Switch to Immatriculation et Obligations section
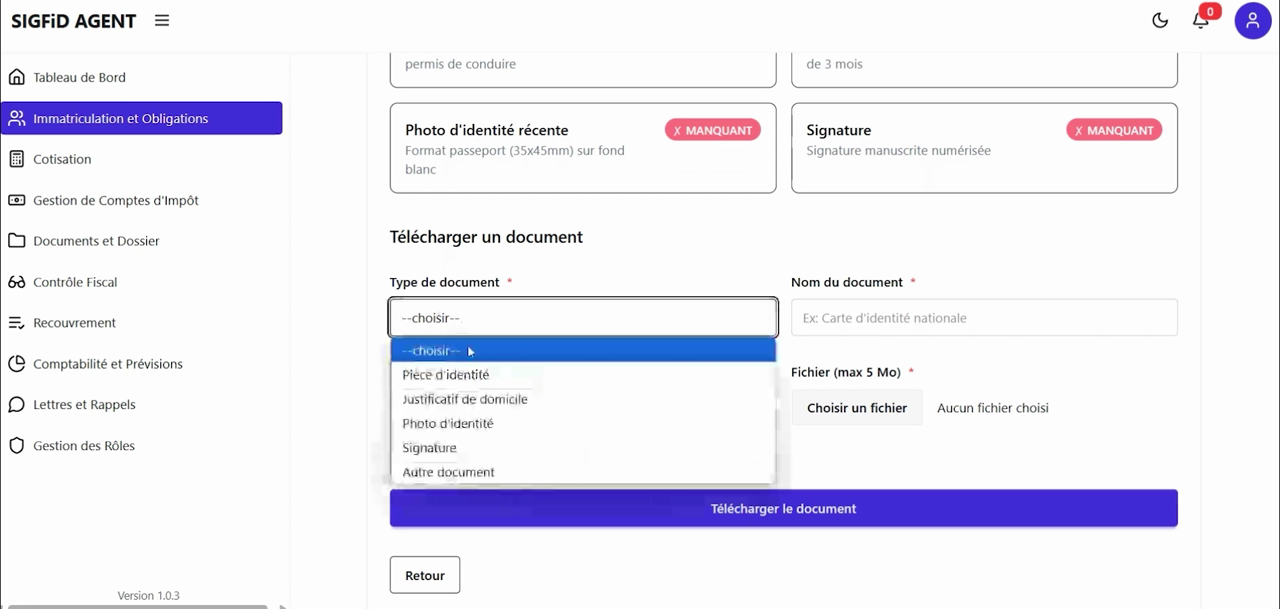Viewport: 1280px width, 609px height. pos(121,118)
